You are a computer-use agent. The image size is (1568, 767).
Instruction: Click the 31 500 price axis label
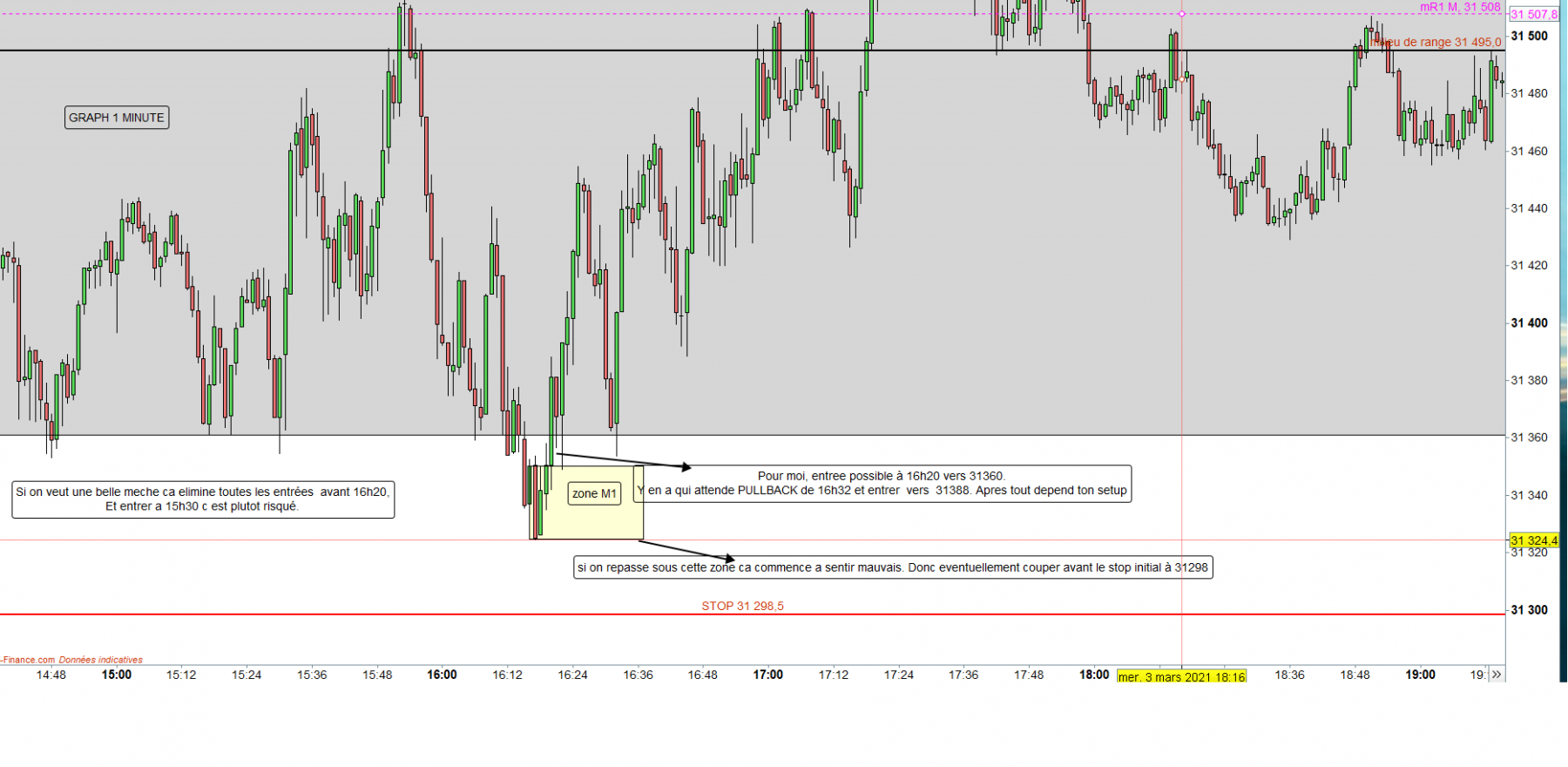coord(1529,36)
